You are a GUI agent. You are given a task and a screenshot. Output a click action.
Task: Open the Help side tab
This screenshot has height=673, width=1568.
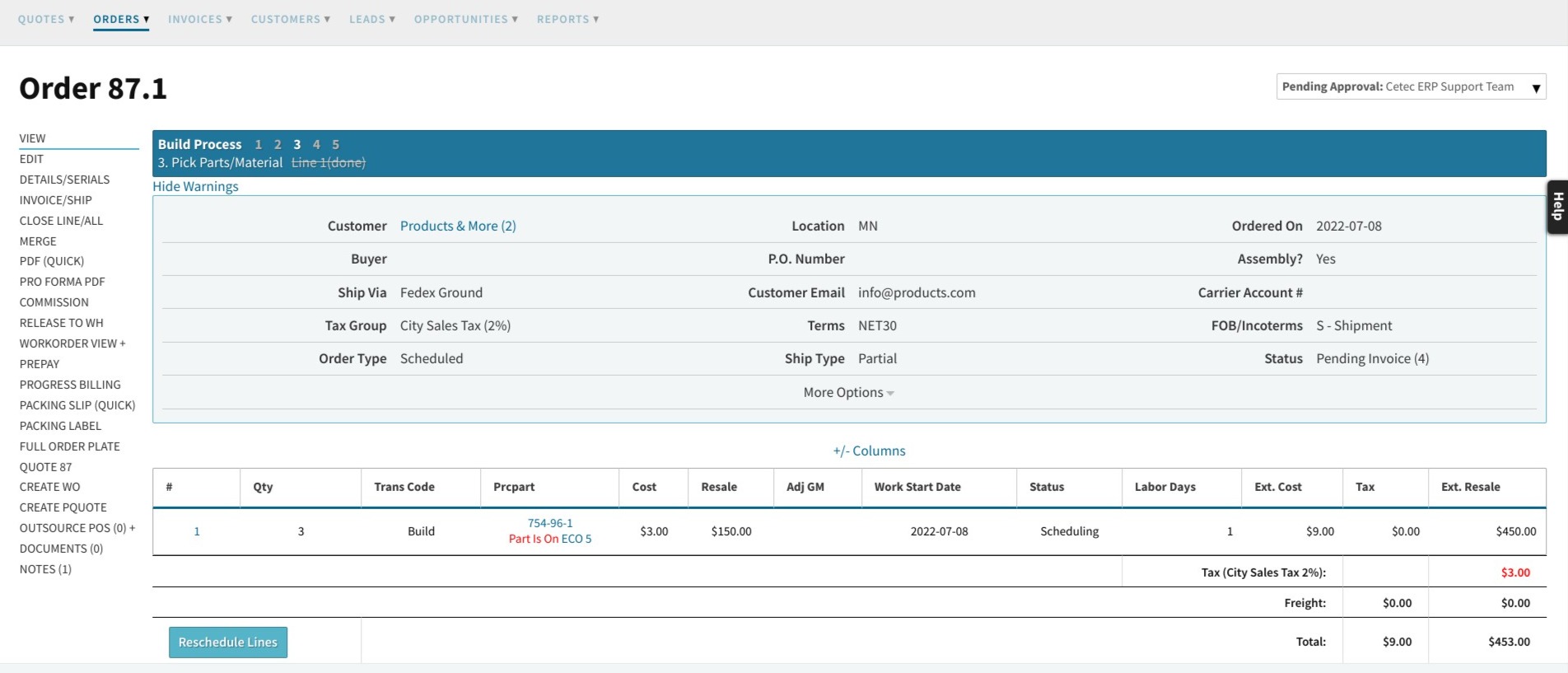(1557, 207)
